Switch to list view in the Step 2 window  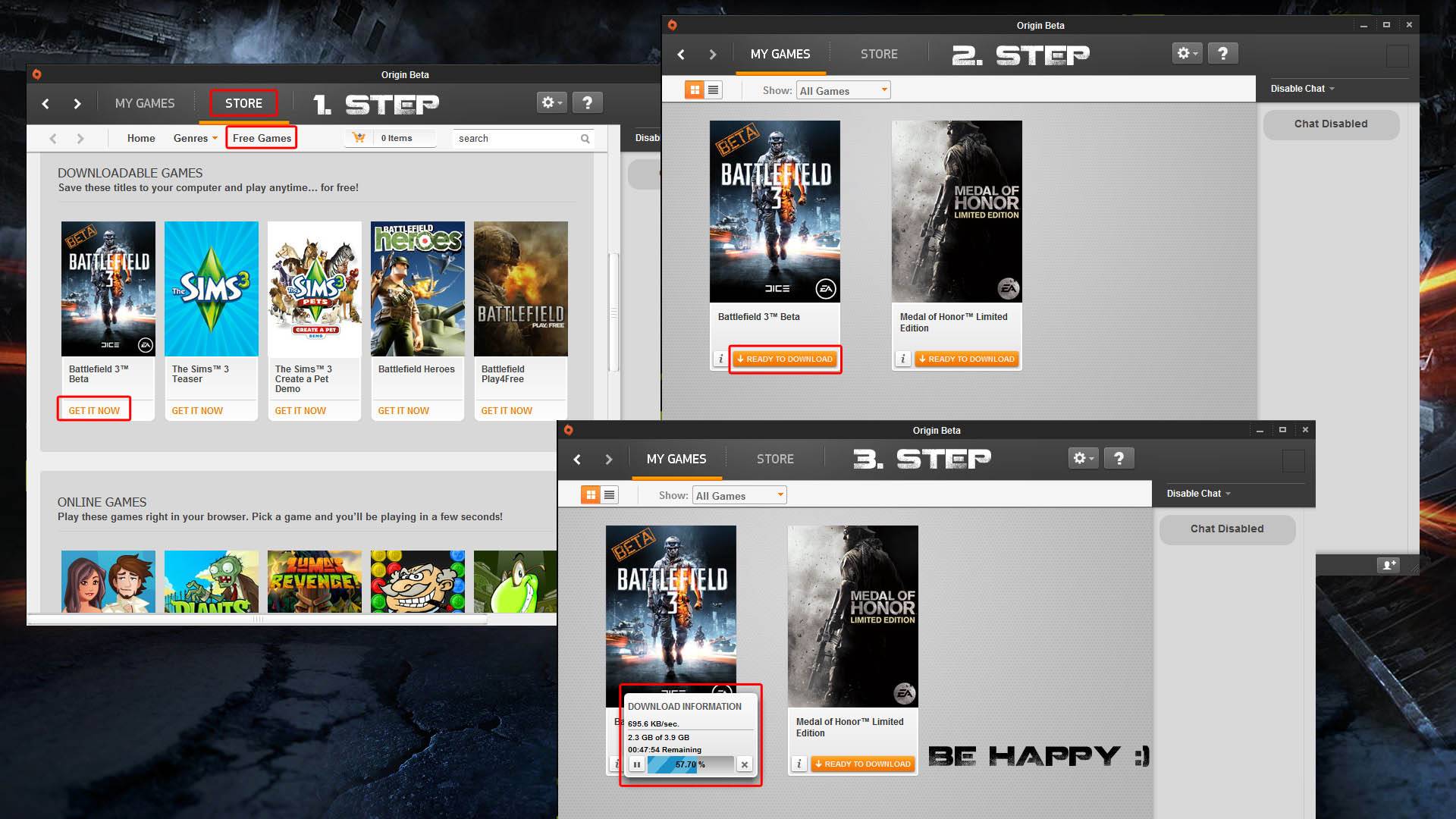point(713,90)
